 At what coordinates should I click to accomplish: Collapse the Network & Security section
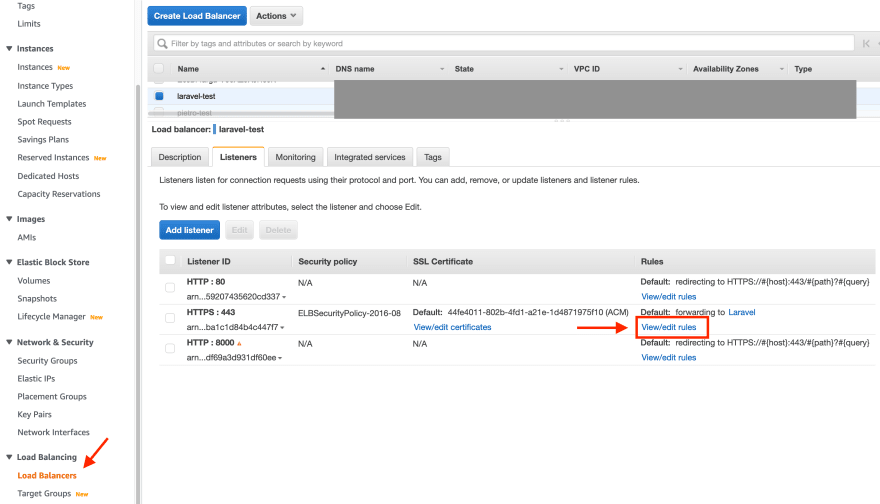tap(9, 342)
